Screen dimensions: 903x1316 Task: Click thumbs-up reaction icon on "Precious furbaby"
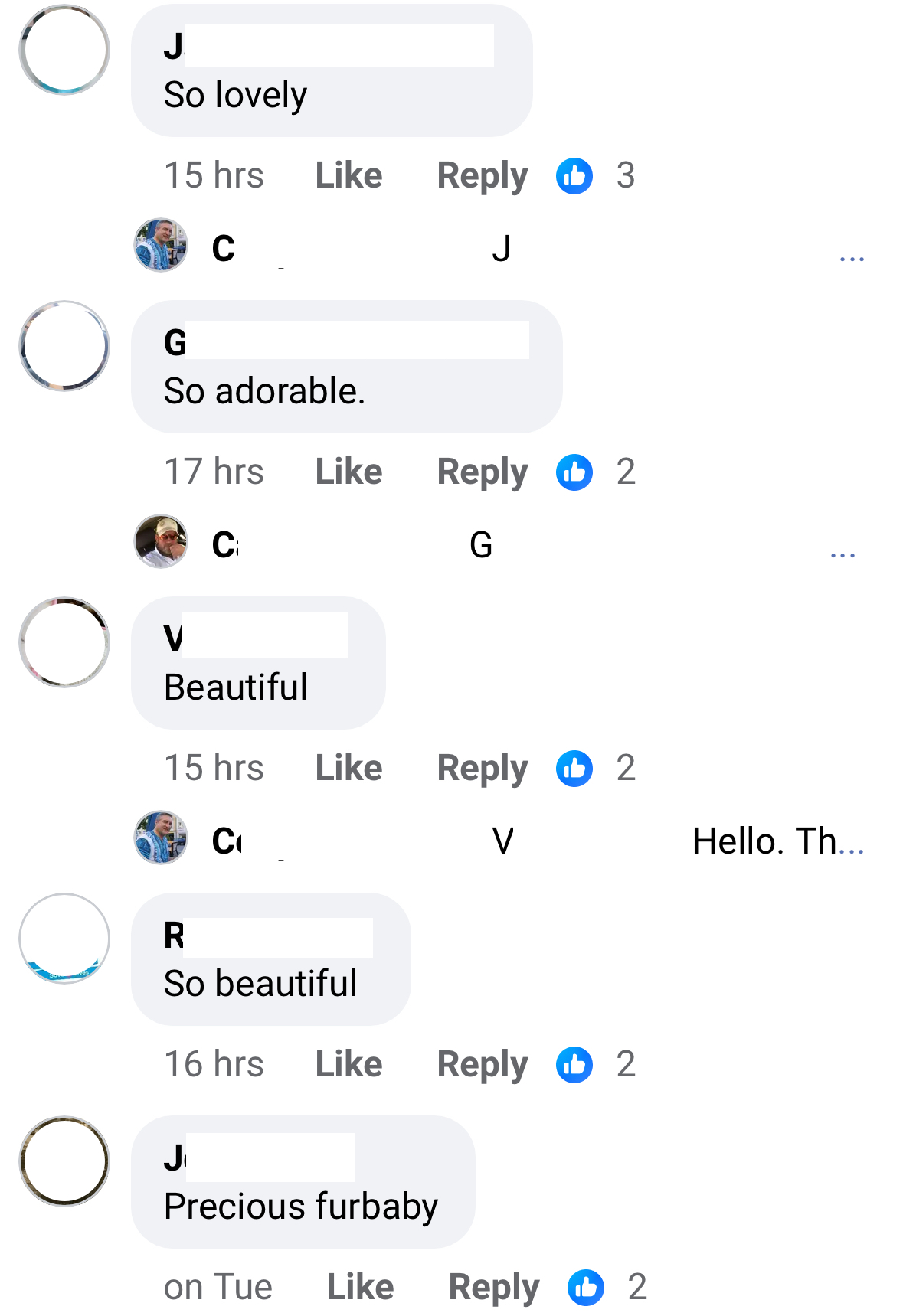tap(586, 1288)
